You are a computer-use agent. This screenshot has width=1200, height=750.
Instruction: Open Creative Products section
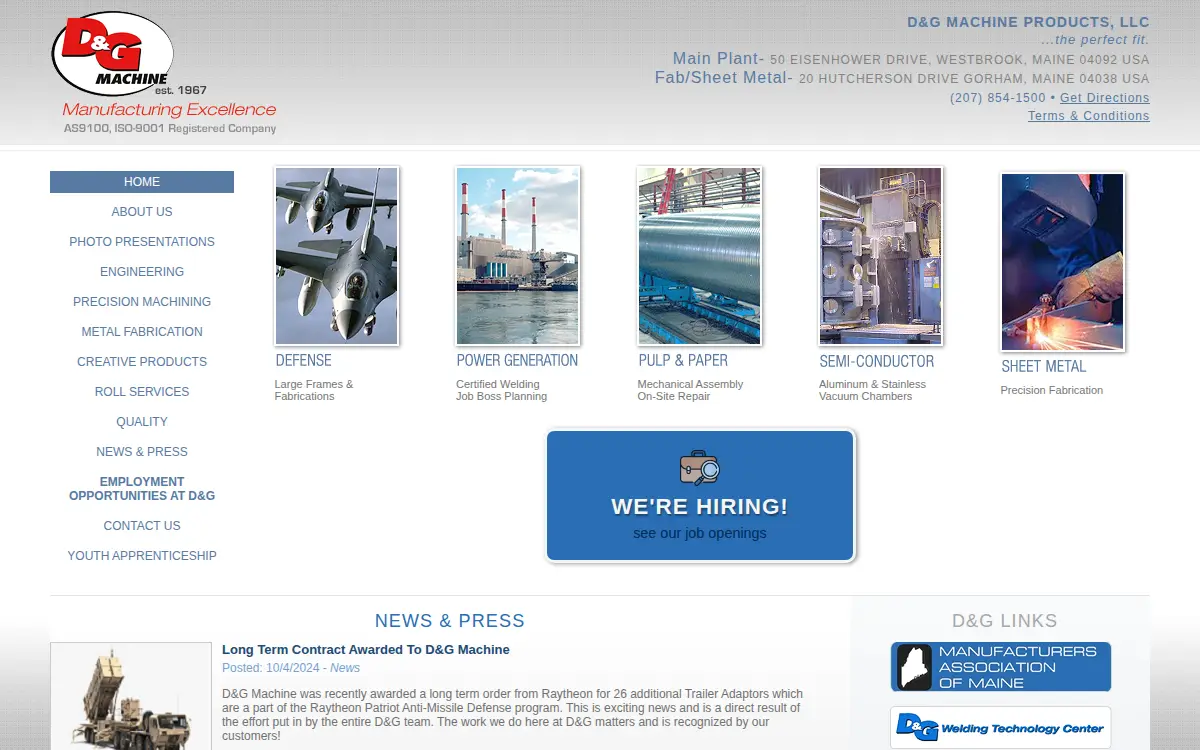coord(142,362)
